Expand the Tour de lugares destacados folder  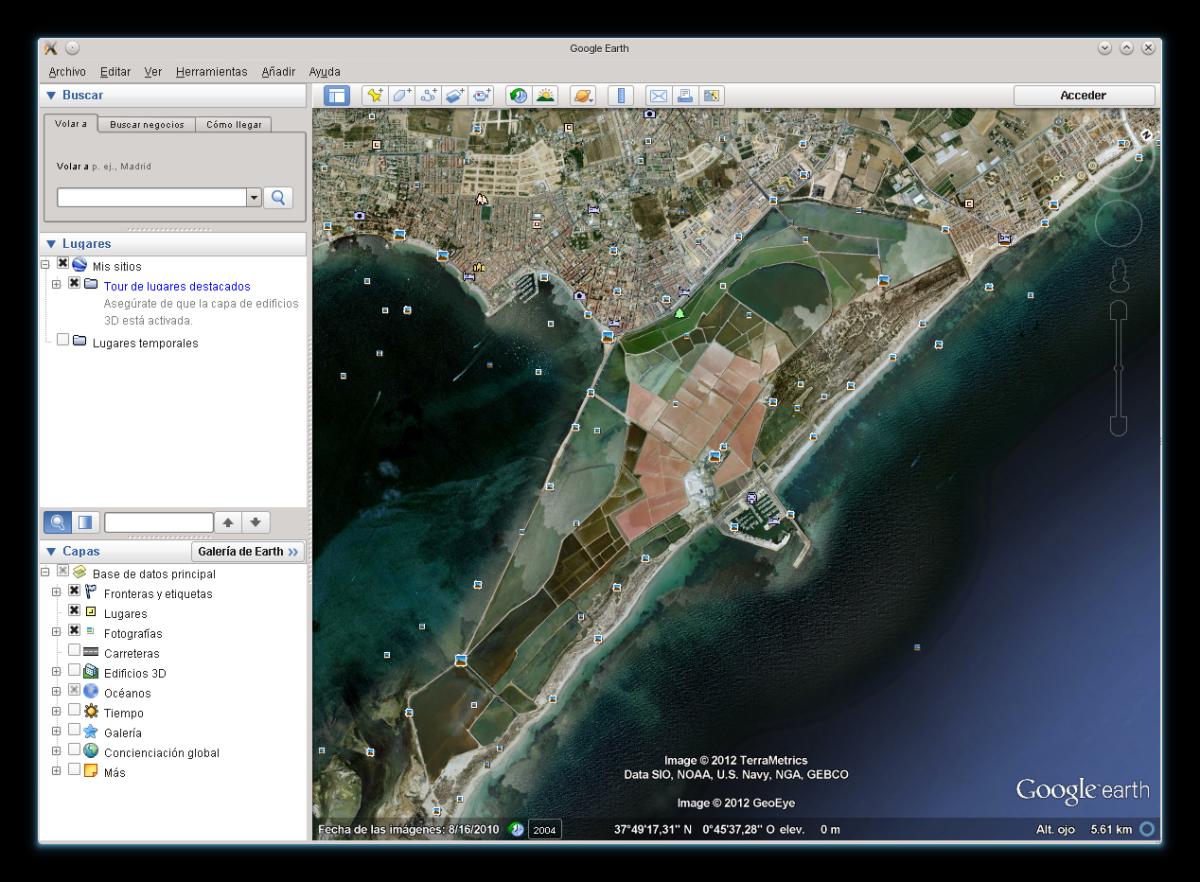coord(56,285)
